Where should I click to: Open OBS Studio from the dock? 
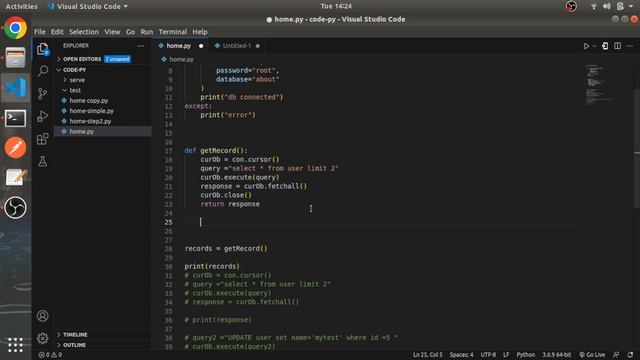point(16,208)
